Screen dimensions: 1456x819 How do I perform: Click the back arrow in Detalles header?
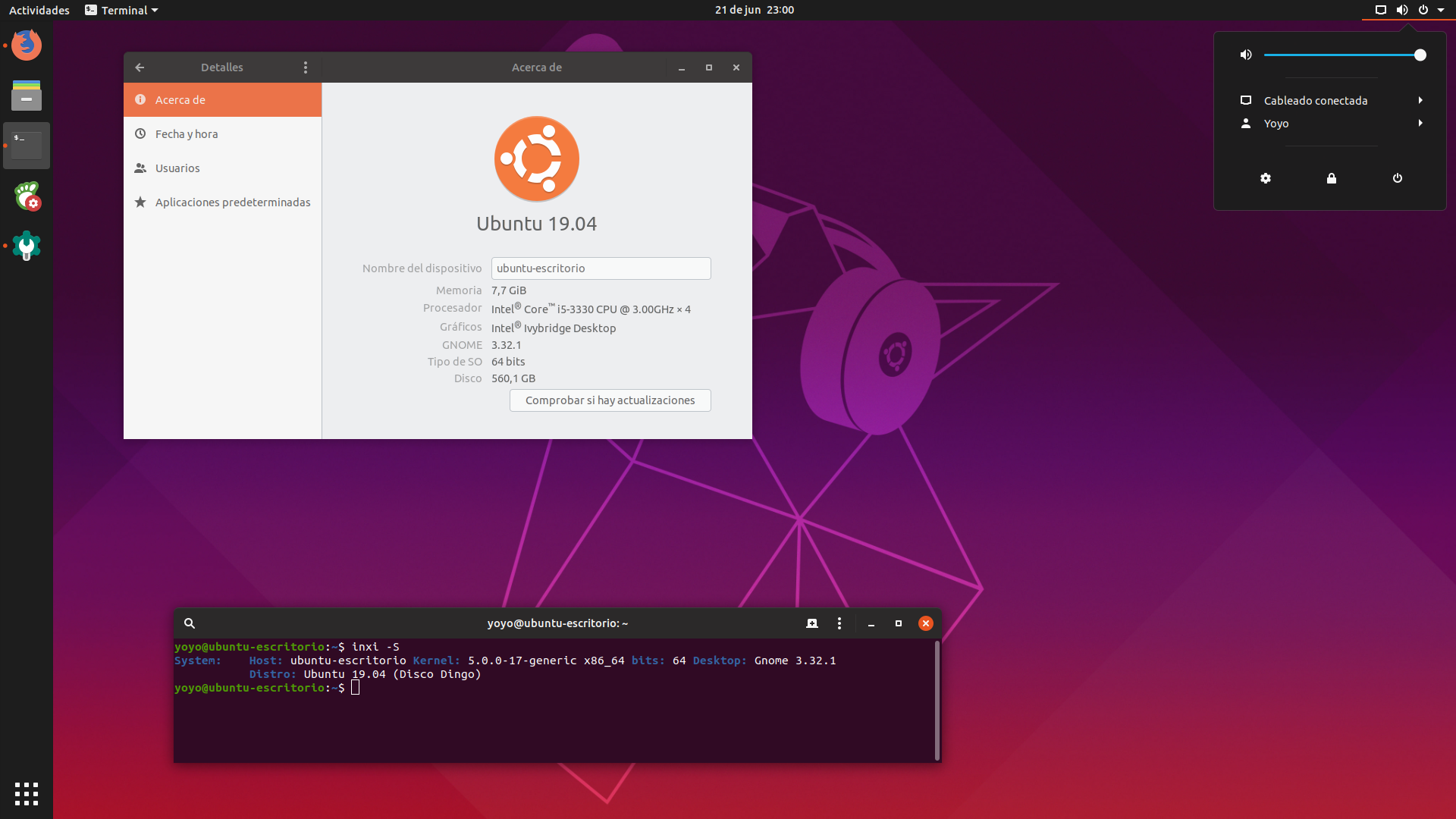[140, 67]
